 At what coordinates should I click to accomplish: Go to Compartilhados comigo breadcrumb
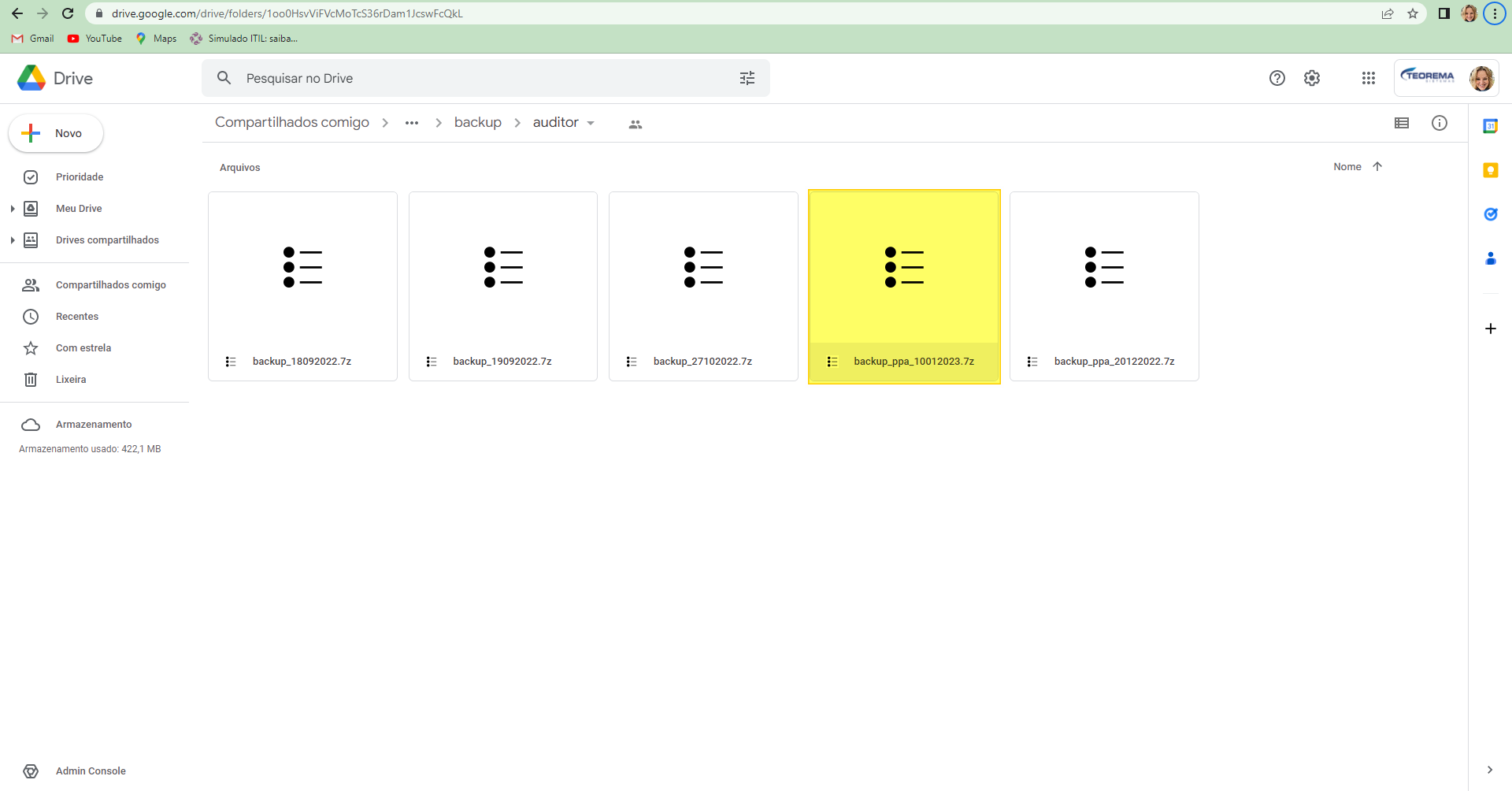point(292,122)
